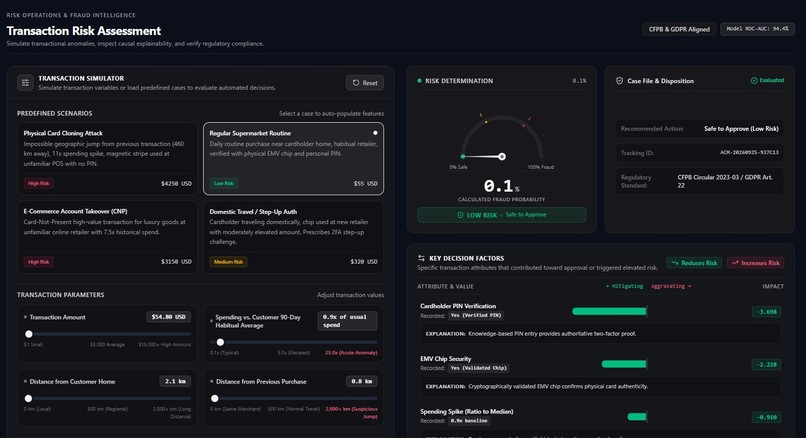Adjust the Spending vs. 90-Day Average slider
Screen dimensions: 806x438
click(221, 342)
